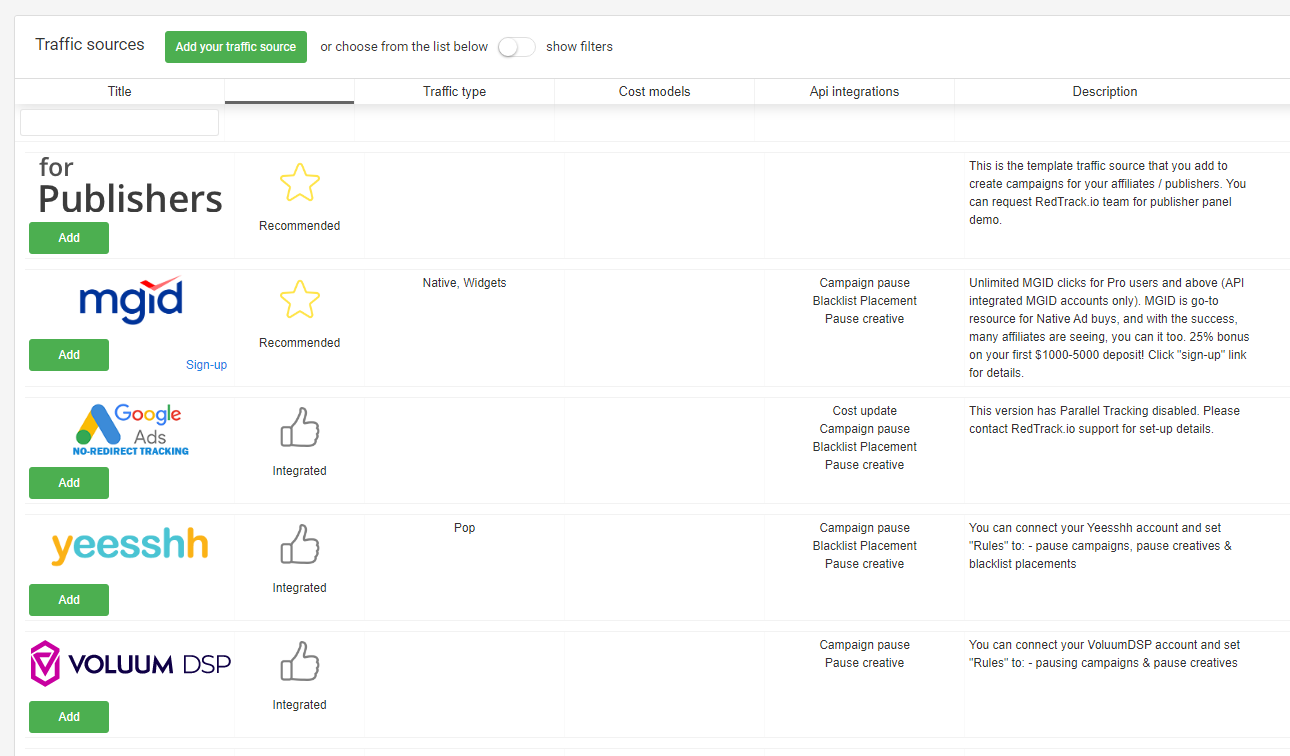
Task: Sort by the Cost models column header
Action: pyautogui.click(x=655, y=91)
